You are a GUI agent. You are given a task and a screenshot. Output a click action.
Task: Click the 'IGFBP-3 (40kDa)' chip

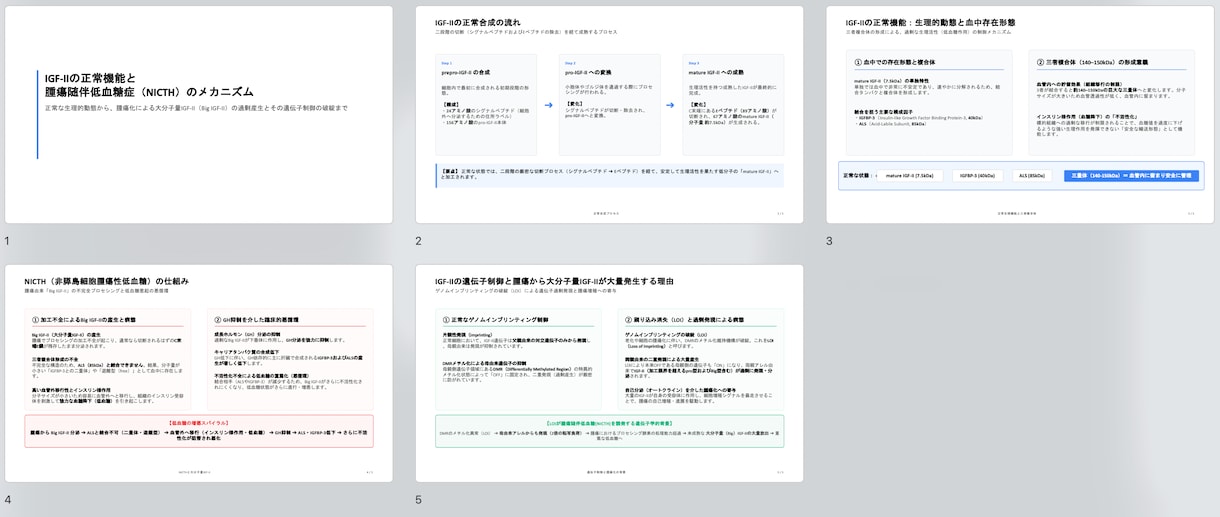click(977, 176)
